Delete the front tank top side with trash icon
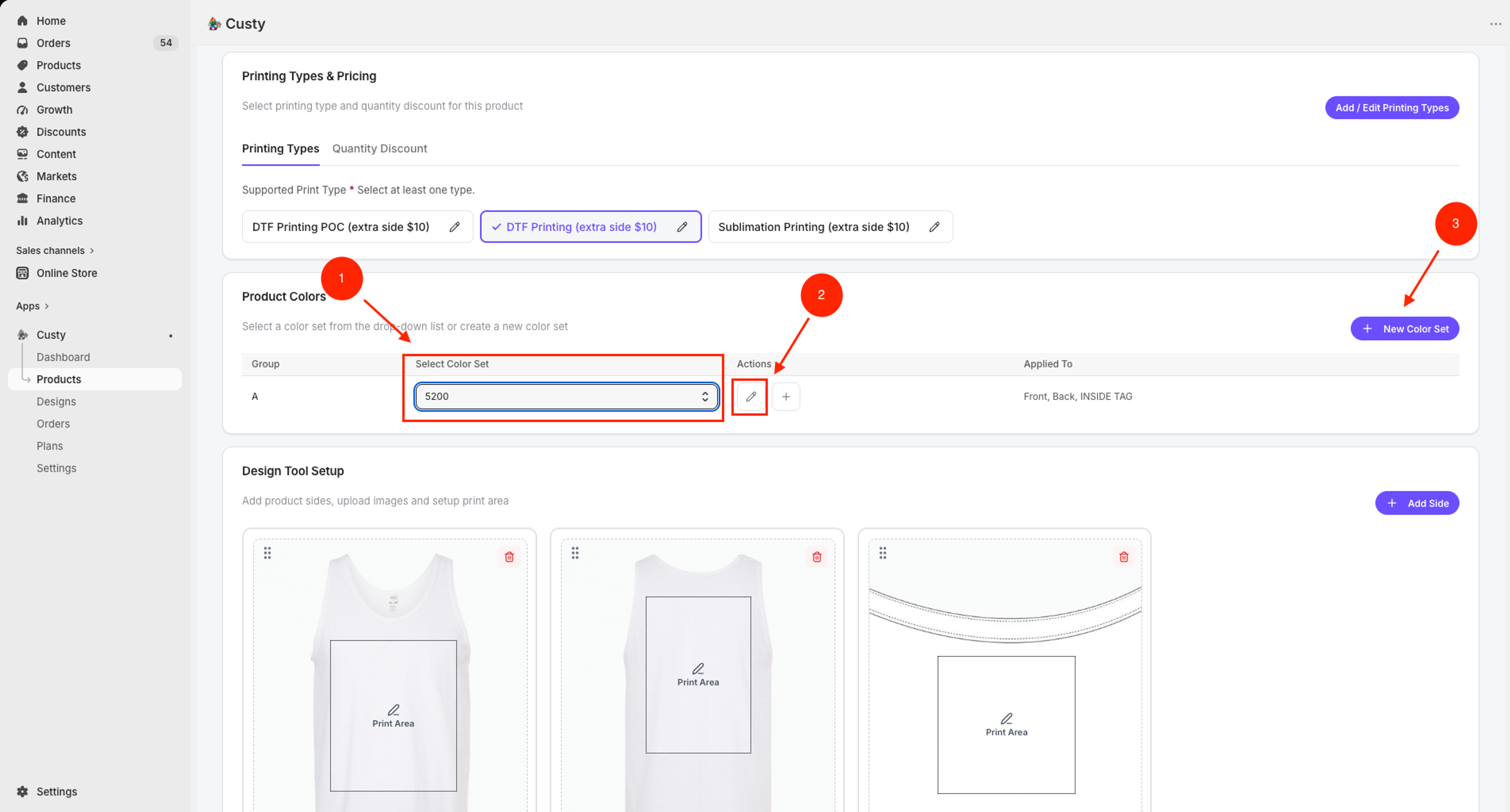The image size is (1510, 812). pos(509,556)
